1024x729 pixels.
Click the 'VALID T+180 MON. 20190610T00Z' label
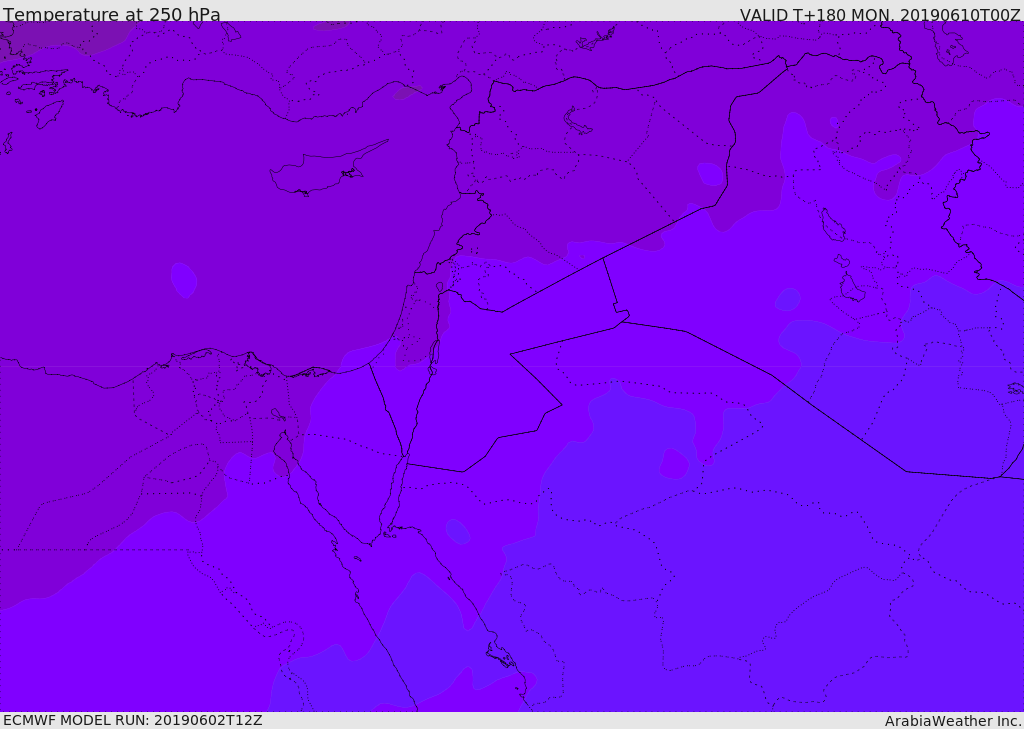880,14
